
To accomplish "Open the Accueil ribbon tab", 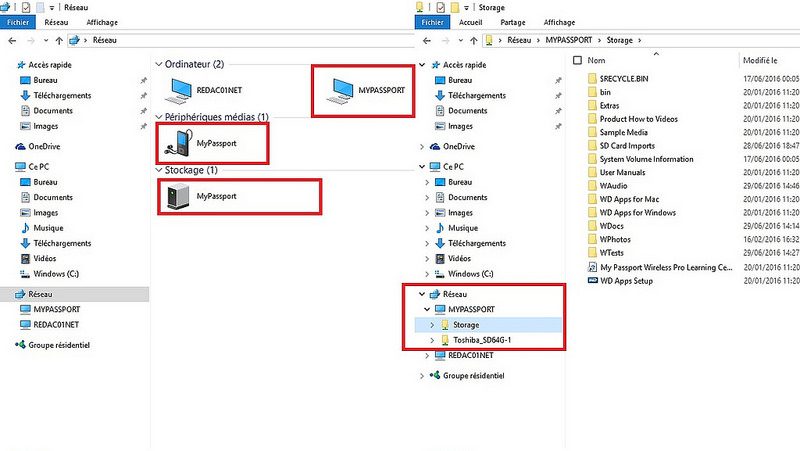I will coord(470,22).
